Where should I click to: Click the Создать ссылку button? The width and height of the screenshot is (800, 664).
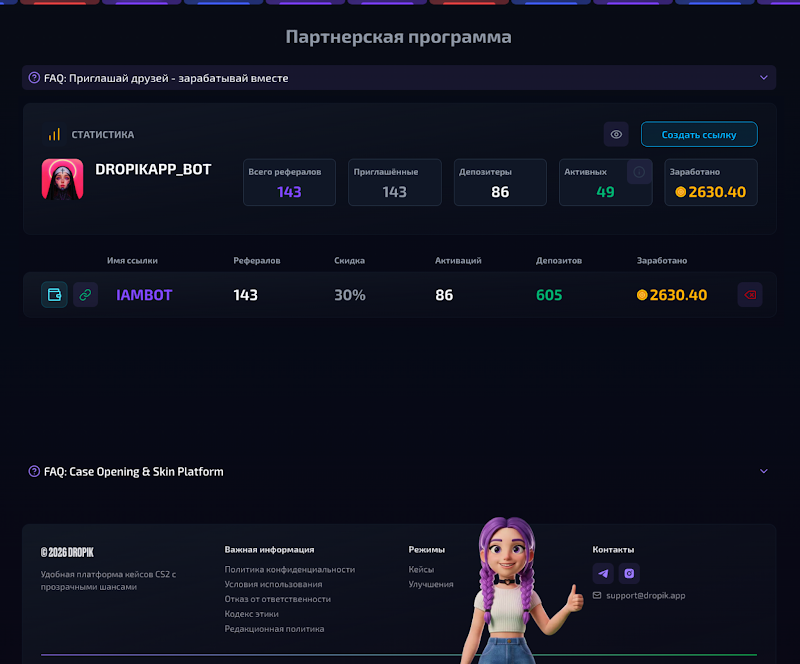pos(699,134)
